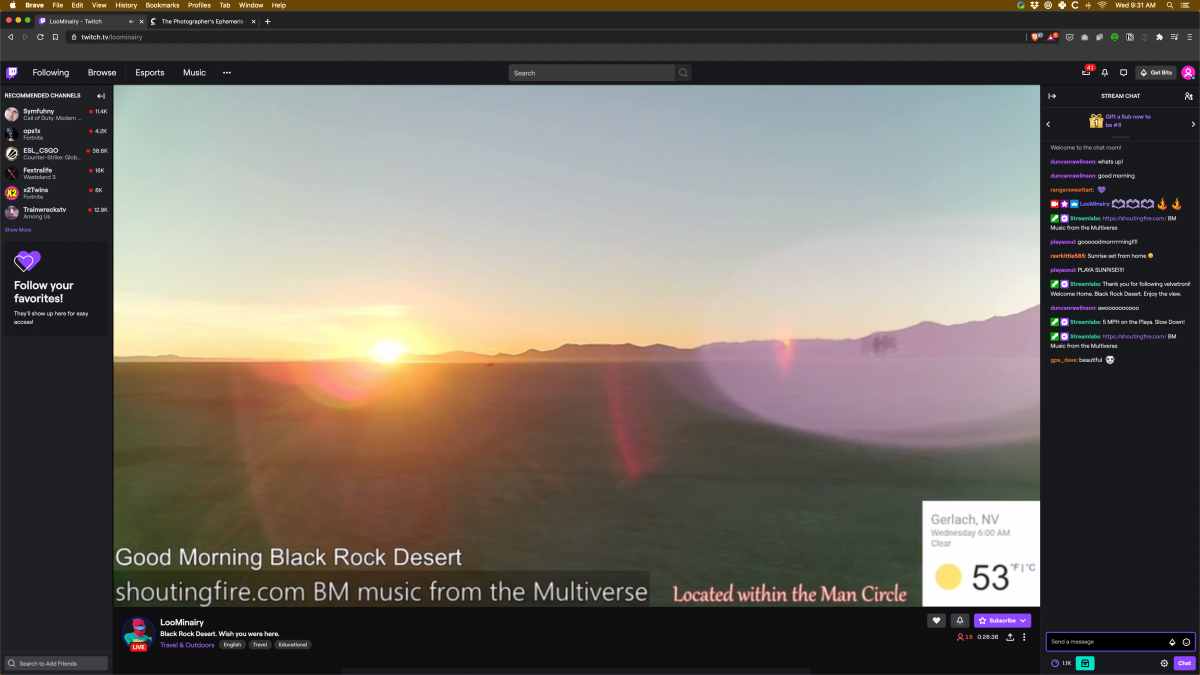Image resolution: width=1200 pixels, height=675 pixels.
Task: Open the chat users list icon
Action: (x=1188, y=96)
